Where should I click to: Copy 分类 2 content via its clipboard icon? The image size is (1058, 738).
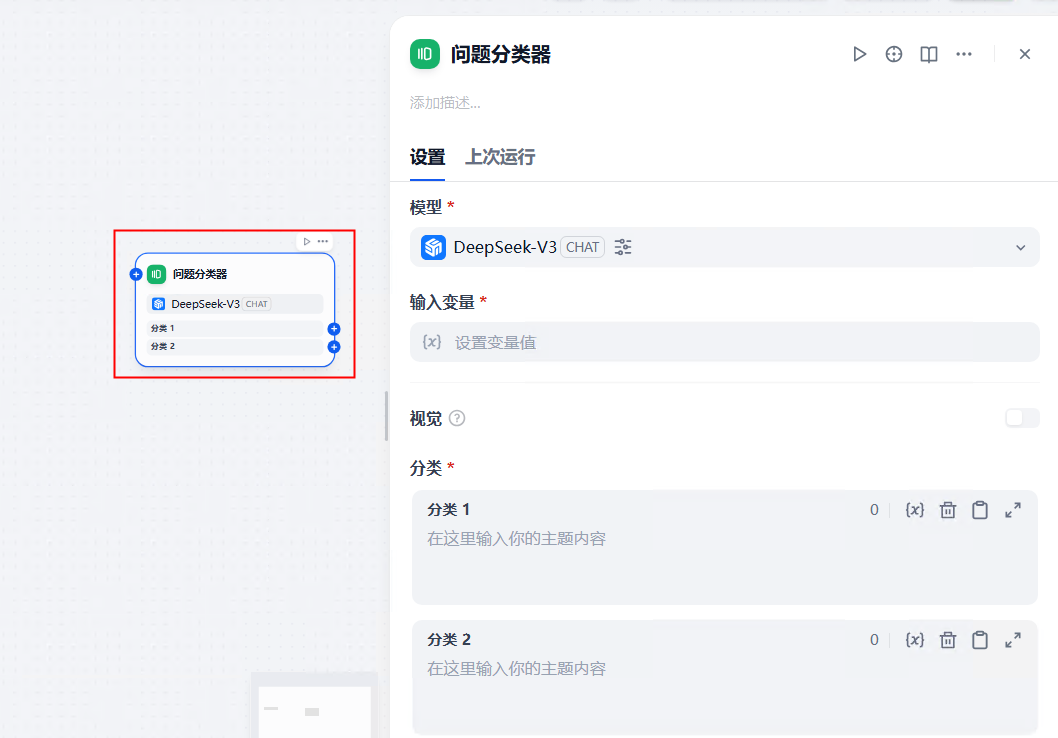point(980,639)
